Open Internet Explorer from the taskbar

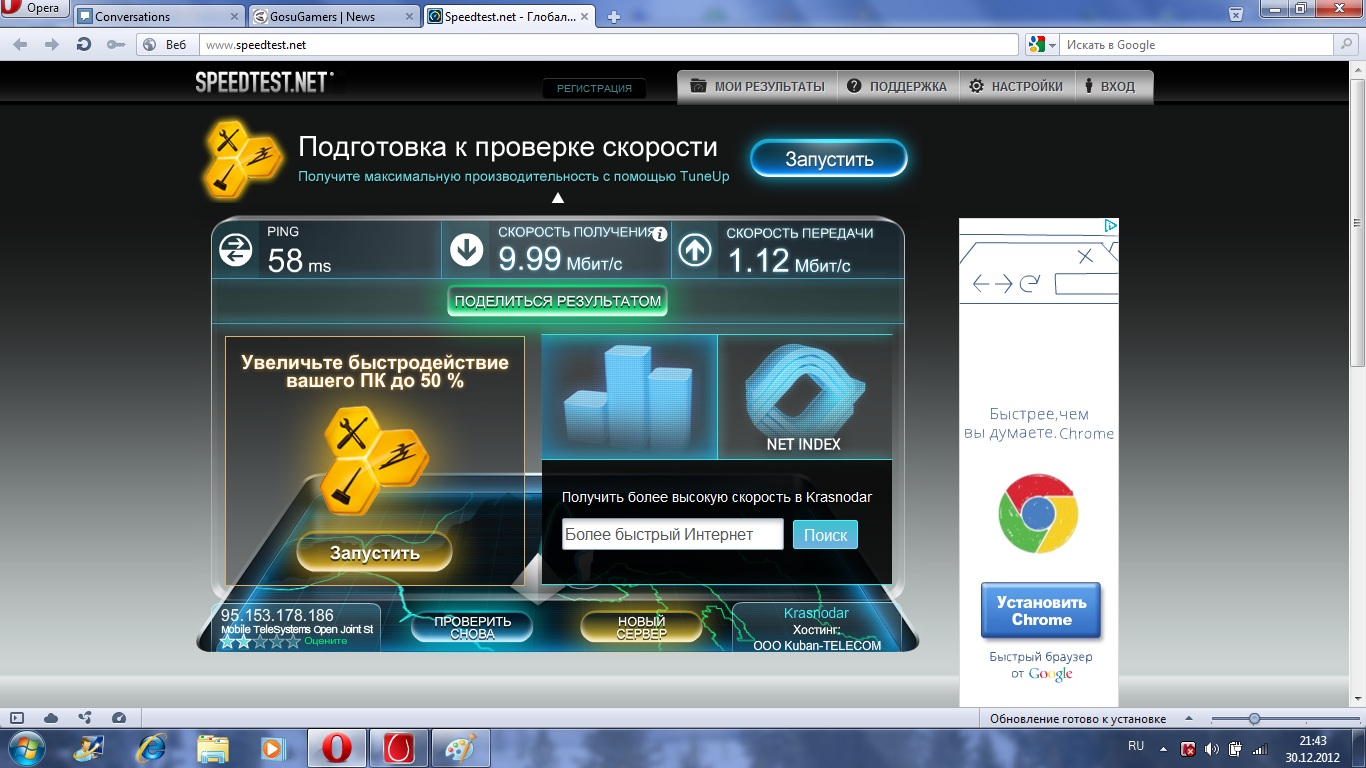pyautogui.click(x=152, y=748)
